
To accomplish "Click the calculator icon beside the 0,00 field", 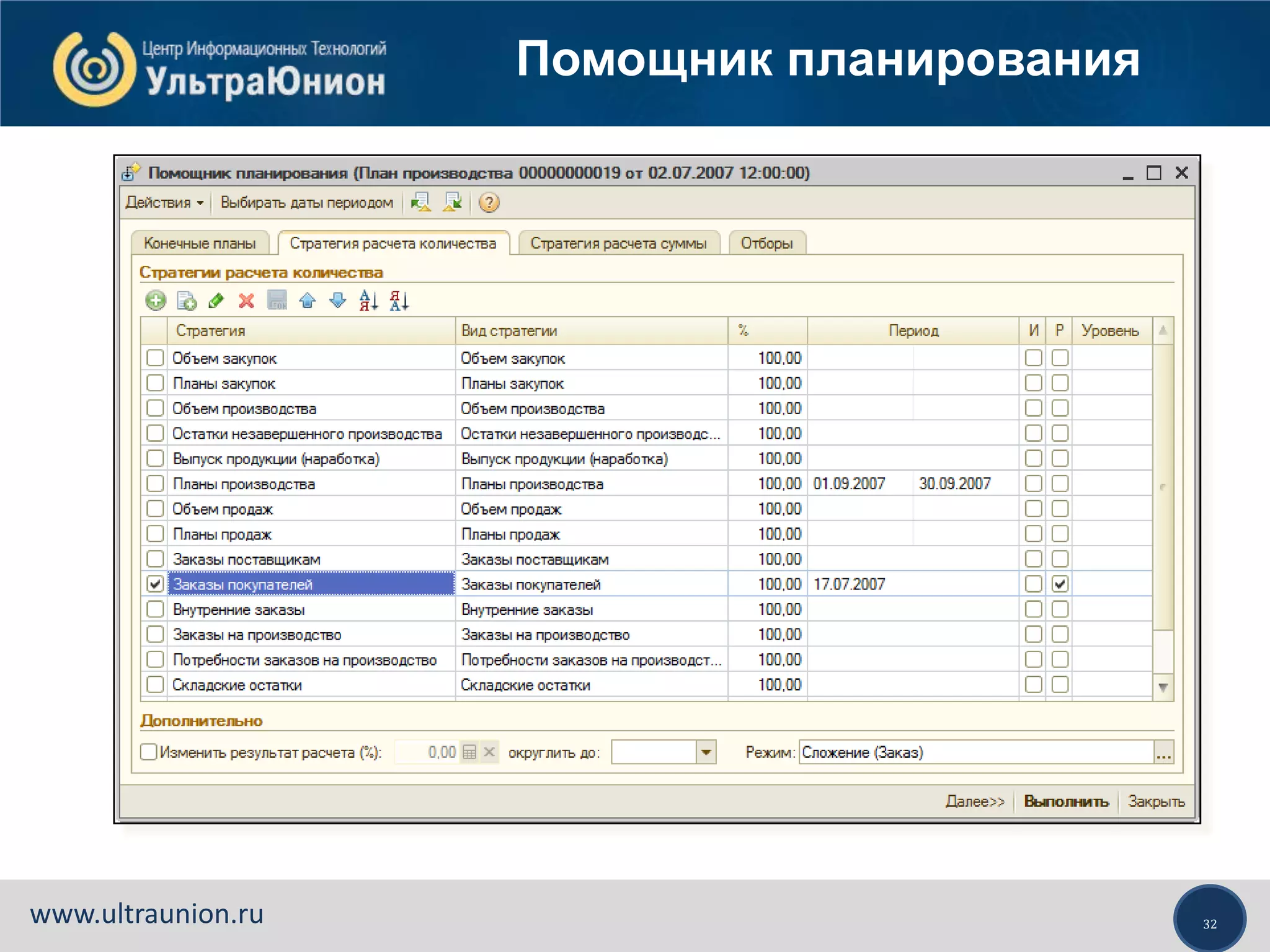I will tap(469, 752).
